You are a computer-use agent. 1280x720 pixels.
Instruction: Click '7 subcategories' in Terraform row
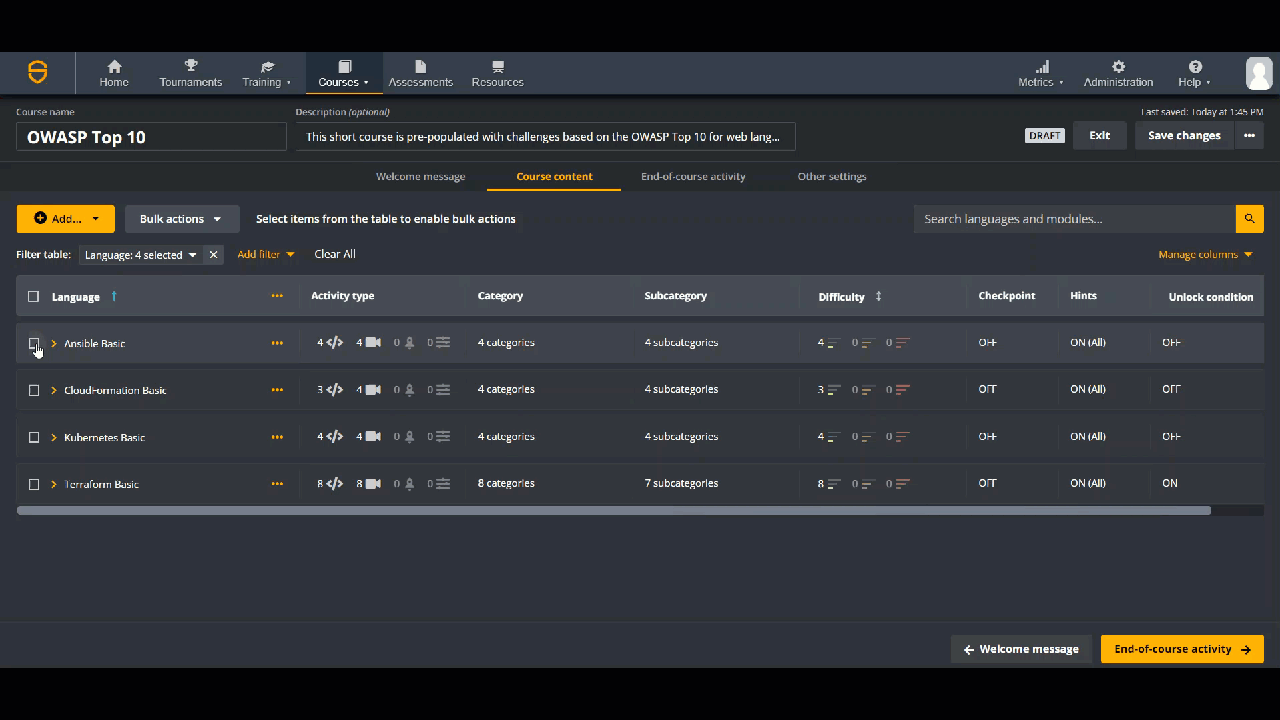click(681, 483)
